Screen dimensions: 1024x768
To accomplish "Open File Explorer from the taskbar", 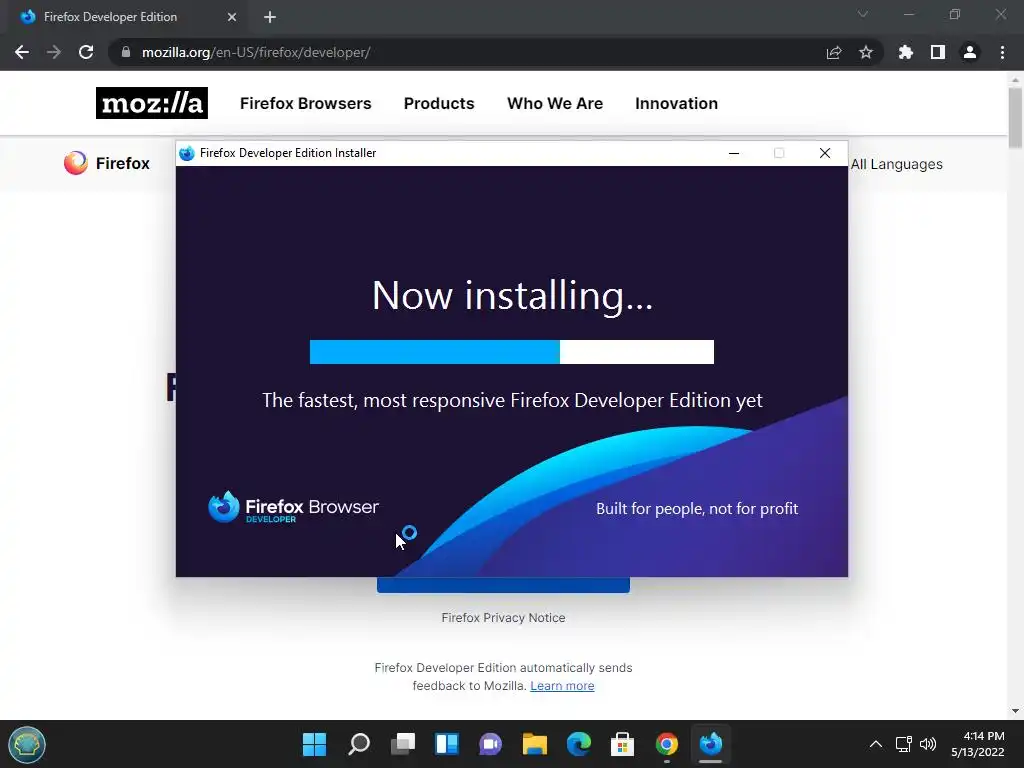I will (534, 744).
